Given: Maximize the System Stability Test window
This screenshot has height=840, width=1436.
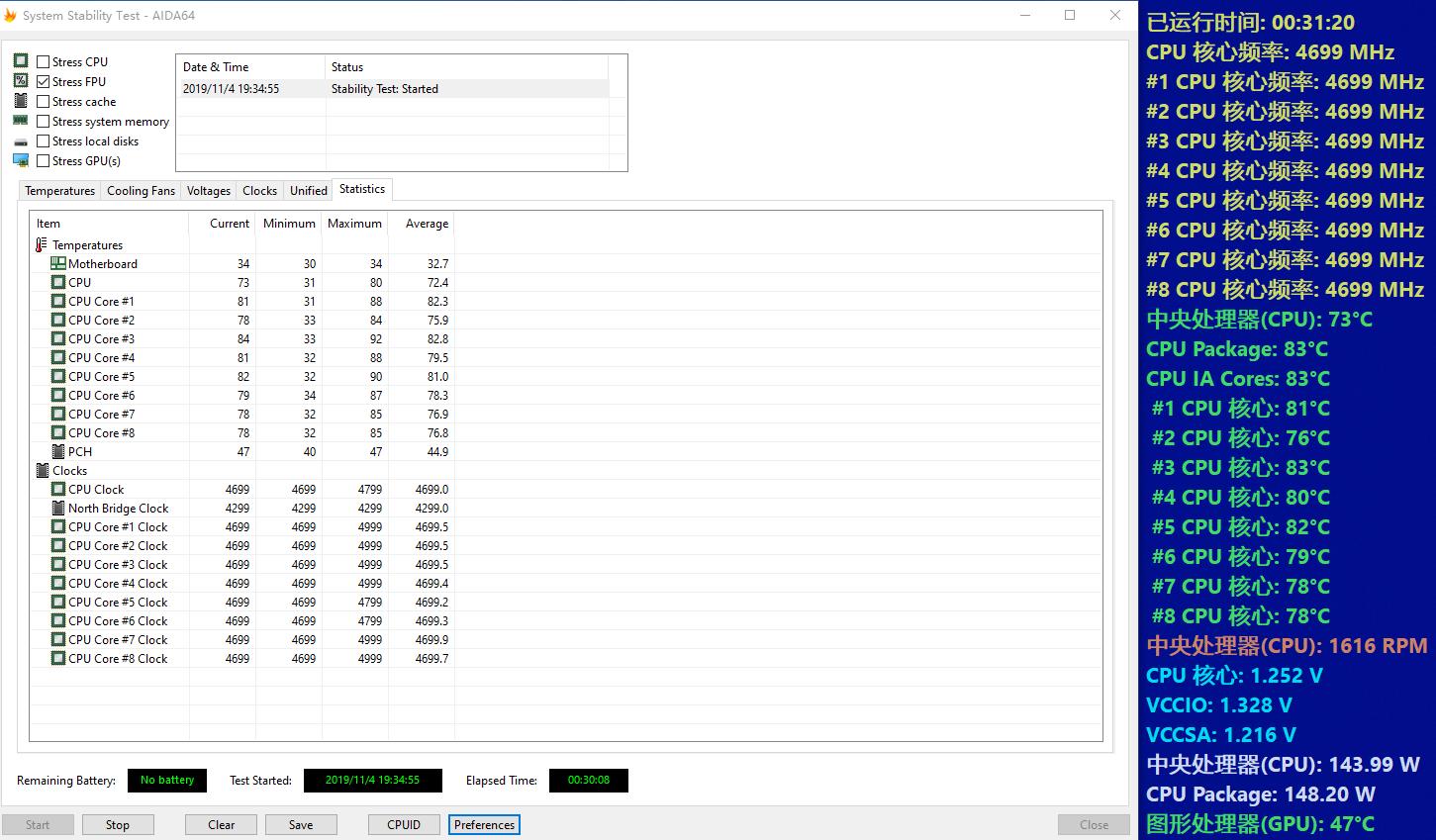Looking at the screenshot, I should pos(1070,15).
